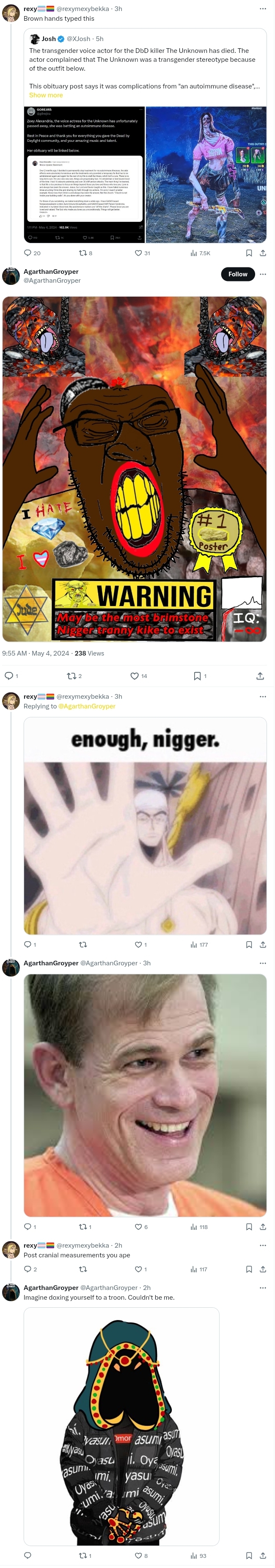Open more options beside the Follow button
The height and width of the screenshot is (1568, 275).
tap(263, 274)
